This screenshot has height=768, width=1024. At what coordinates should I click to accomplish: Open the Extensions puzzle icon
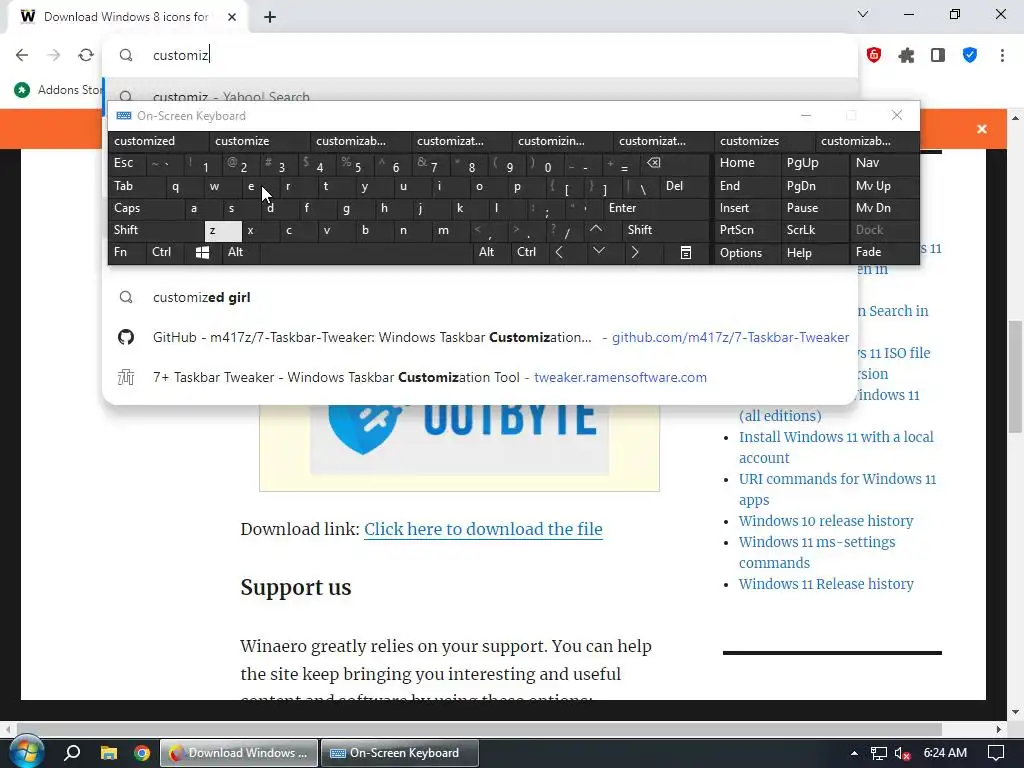906,56
